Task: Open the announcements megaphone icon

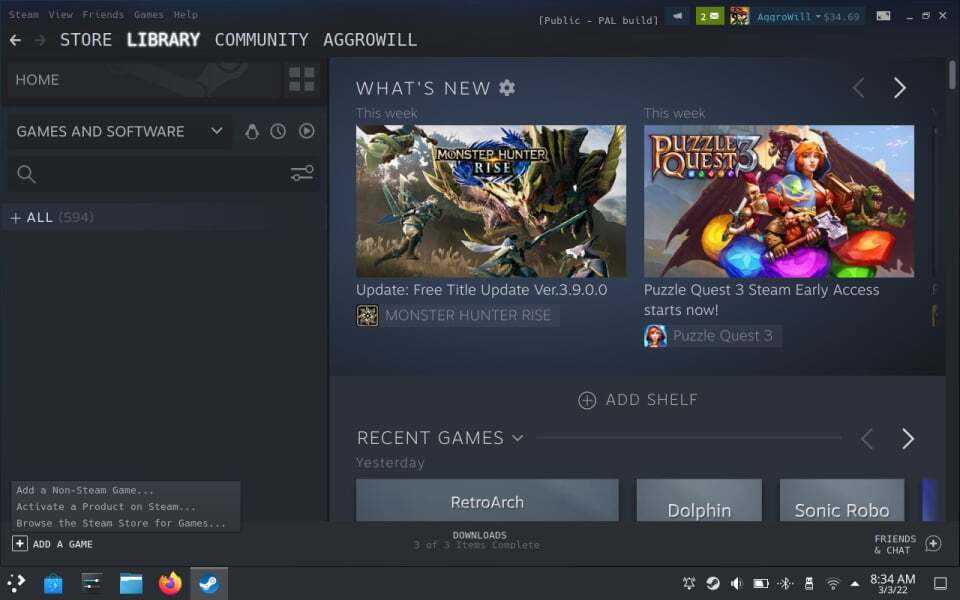Action: pos(677,17)
